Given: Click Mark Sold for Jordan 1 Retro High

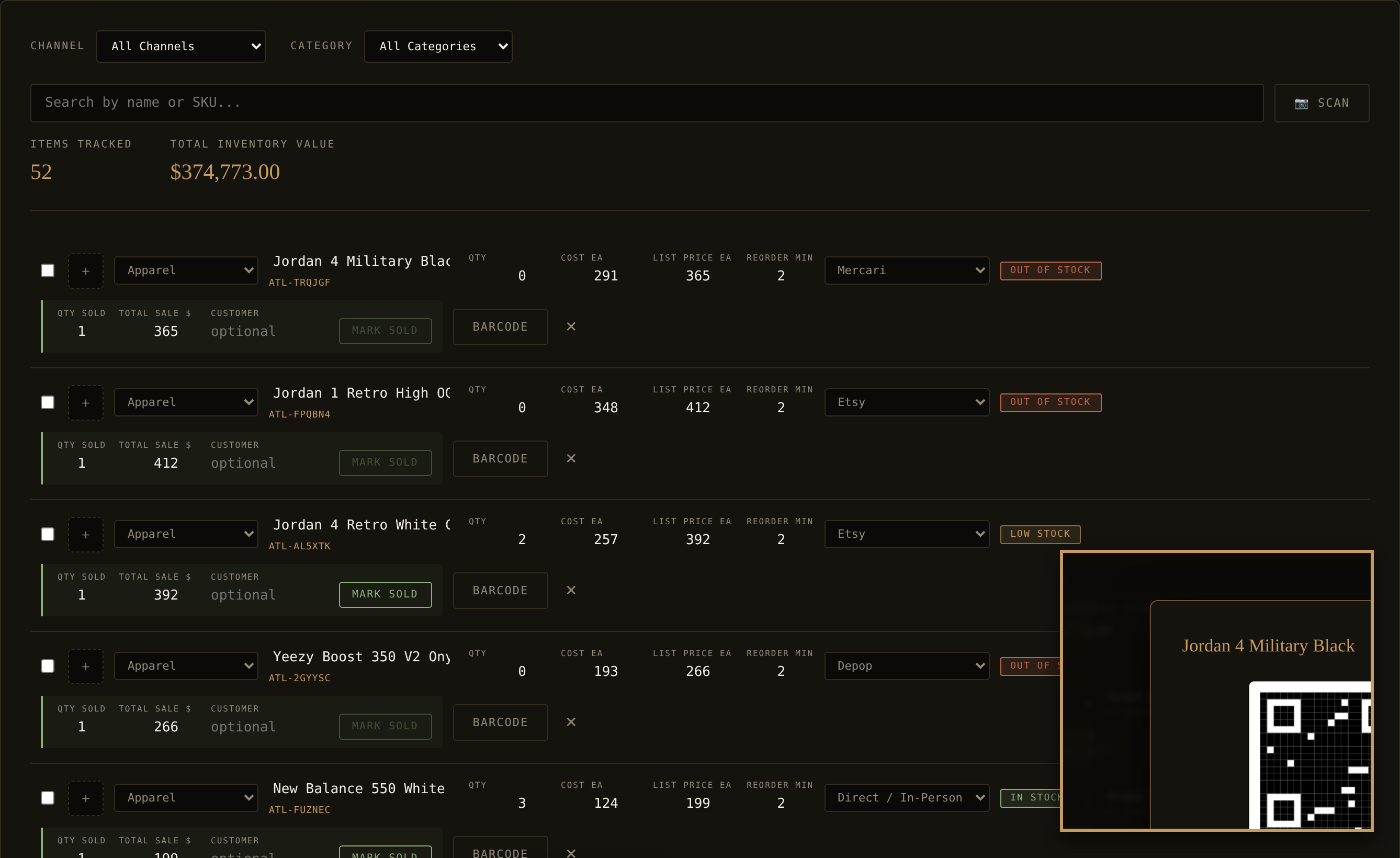Looking at the screenshot, I should click(x=385, y=462).
